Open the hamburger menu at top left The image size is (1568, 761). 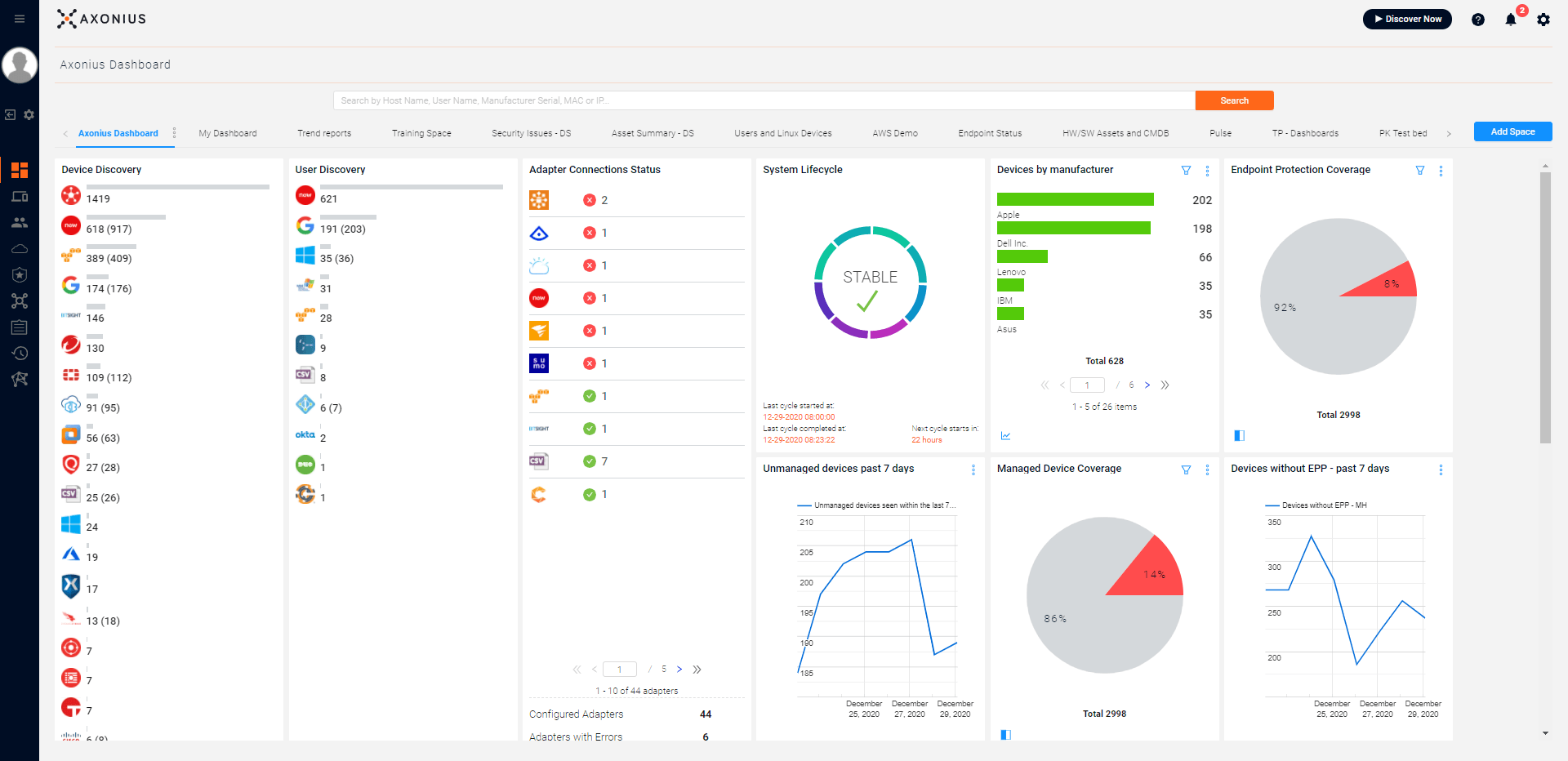[20, 19]
